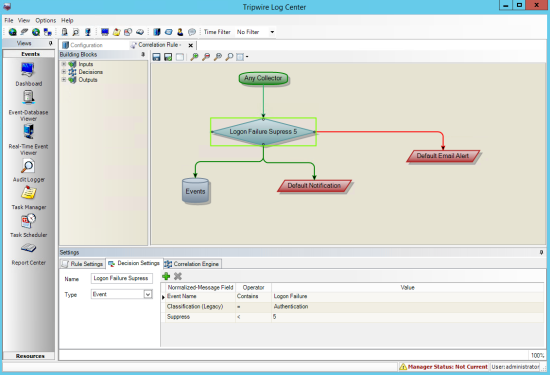550x375 pixels.
Task: Click the Events section header button
Action: tap(29, 54)
